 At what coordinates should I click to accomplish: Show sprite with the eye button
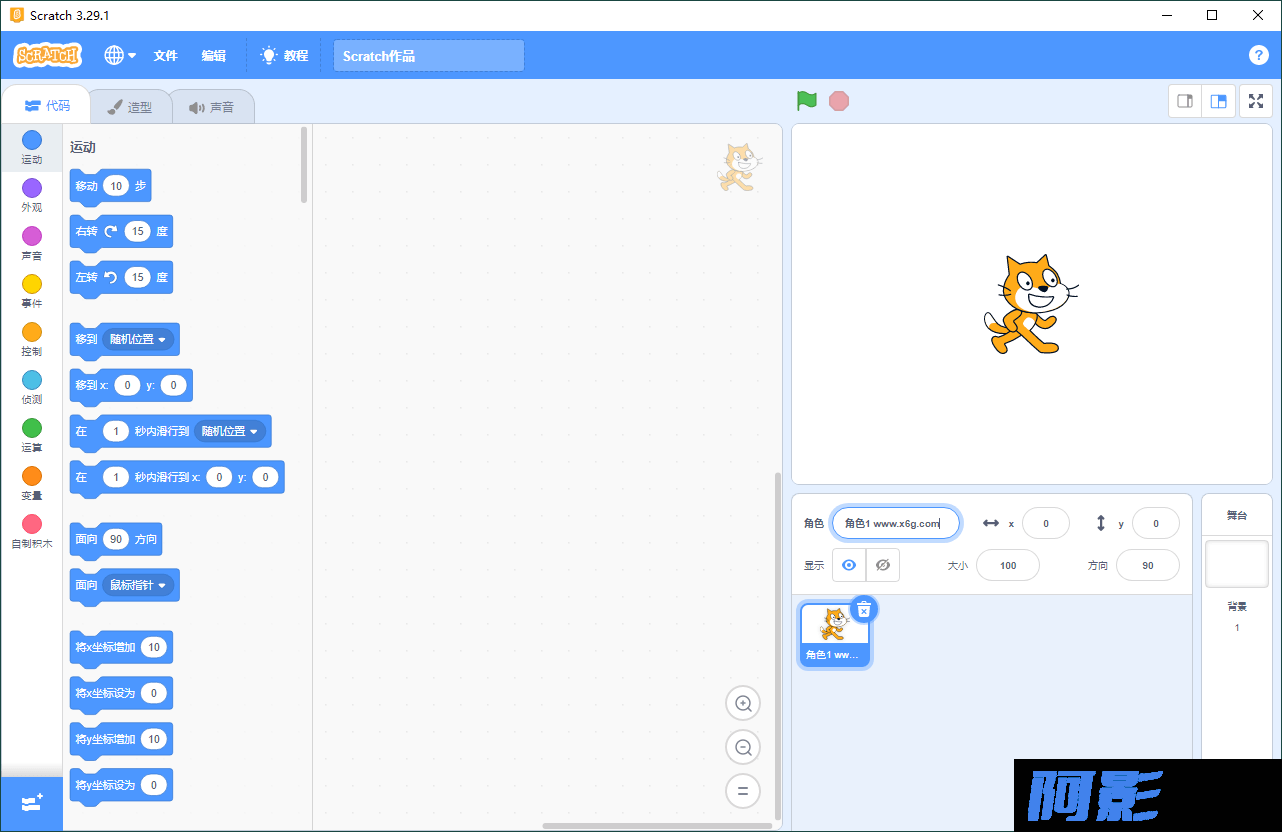pyautogui.click(x=849, y=565)
